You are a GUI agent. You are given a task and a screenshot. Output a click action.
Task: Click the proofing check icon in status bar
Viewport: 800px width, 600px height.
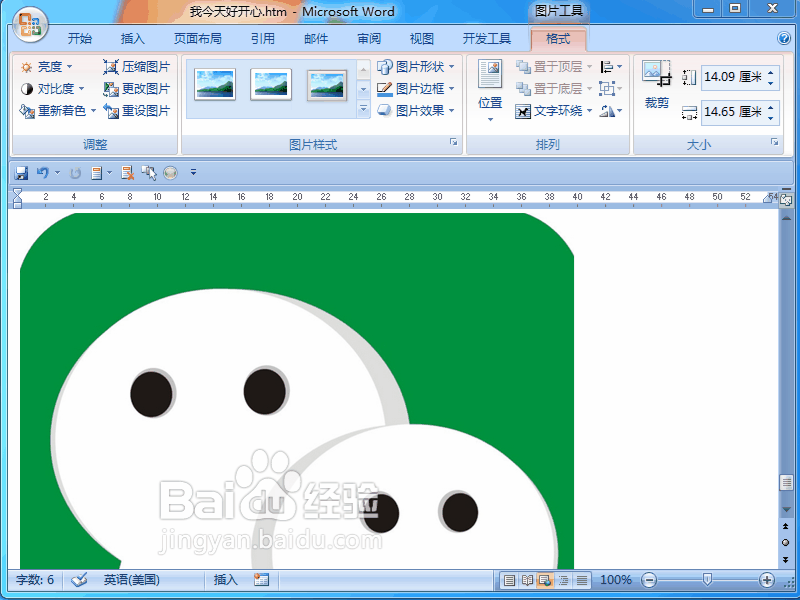coord(79,580)
